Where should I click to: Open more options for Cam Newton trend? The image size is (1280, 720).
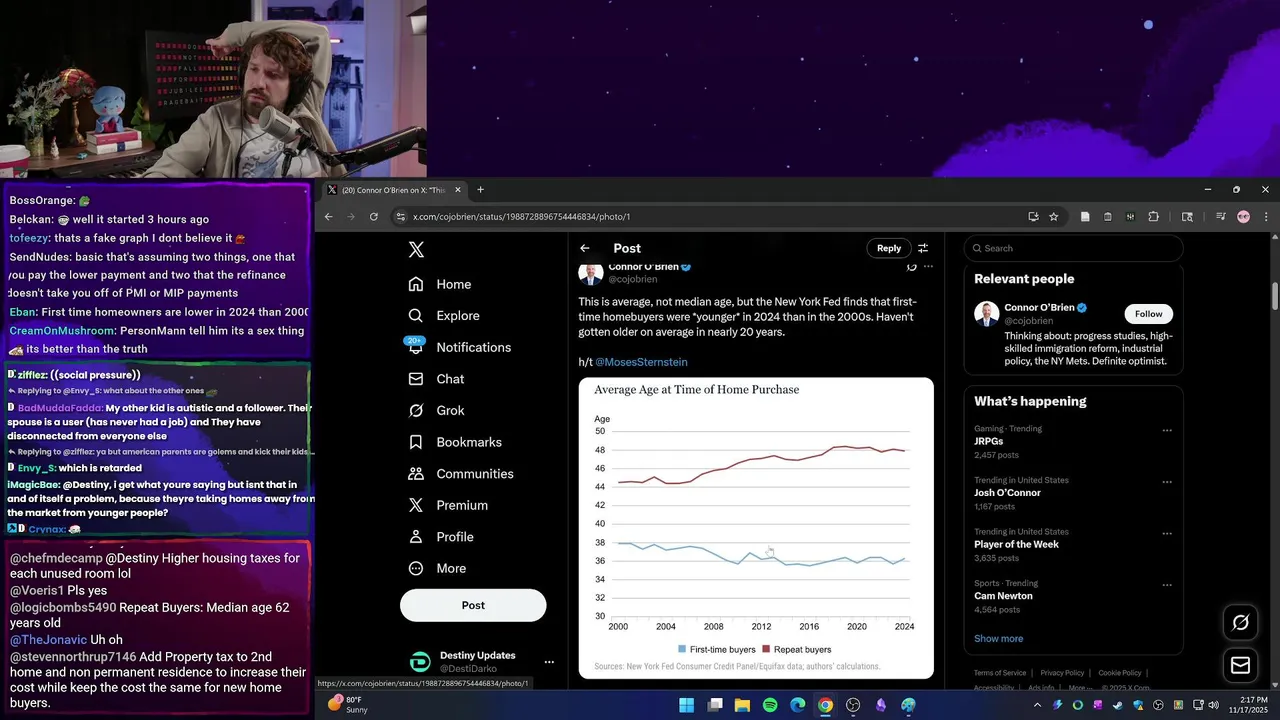click(1166, 586)
